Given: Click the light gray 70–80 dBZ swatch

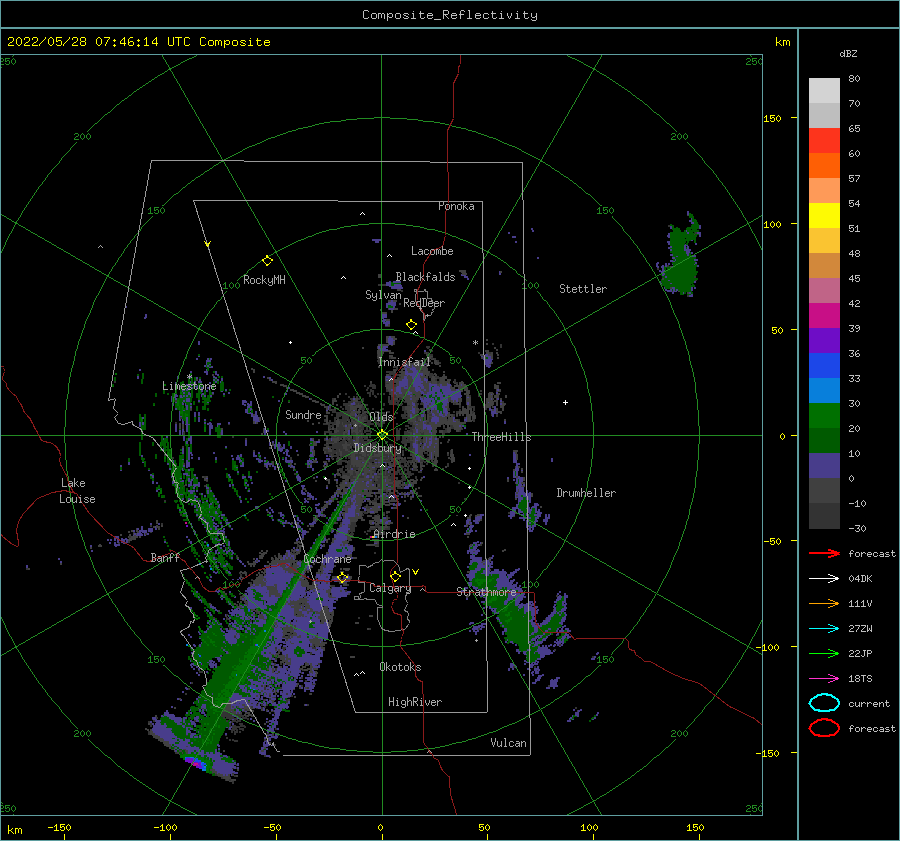Looking at the screenshot, I should (x=824, y=90).
